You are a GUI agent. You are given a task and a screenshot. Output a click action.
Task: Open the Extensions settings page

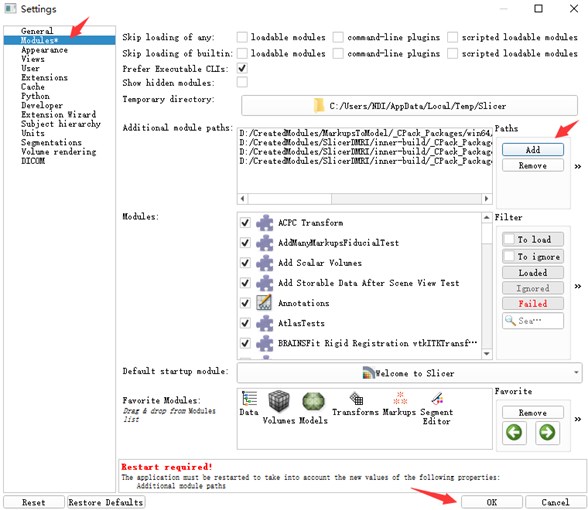coord(44,78)
